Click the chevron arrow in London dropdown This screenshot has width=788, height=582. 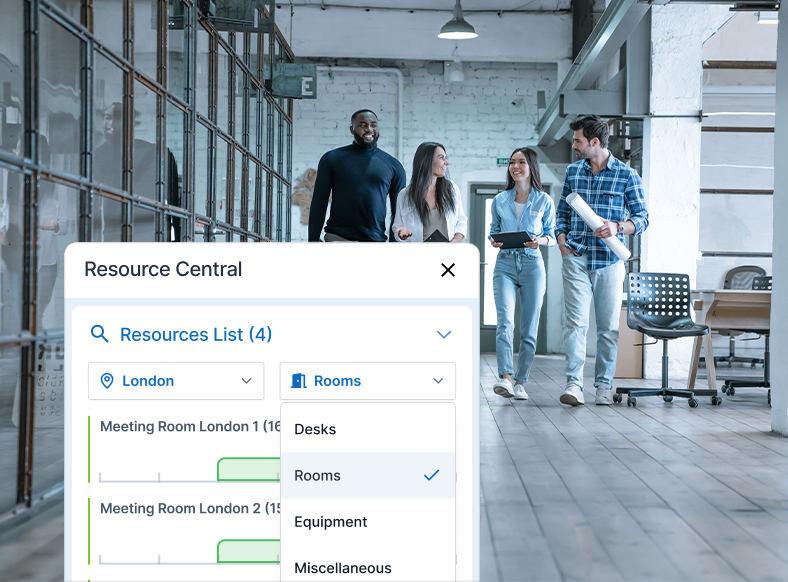click(246, 381)
